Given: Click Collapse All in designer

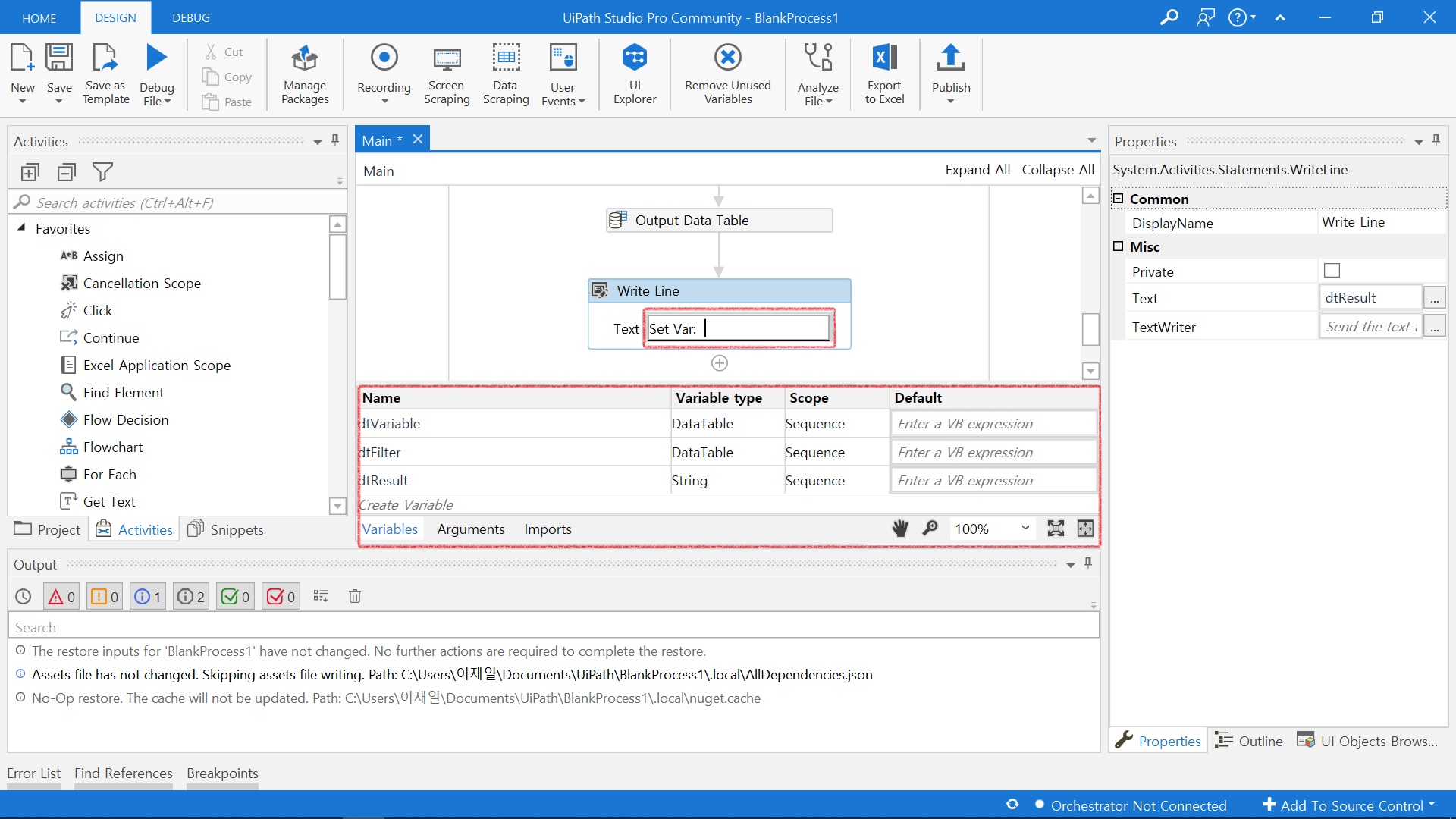Looking at the screenshot, I should pyautogui.click(x=1058, y=169).
